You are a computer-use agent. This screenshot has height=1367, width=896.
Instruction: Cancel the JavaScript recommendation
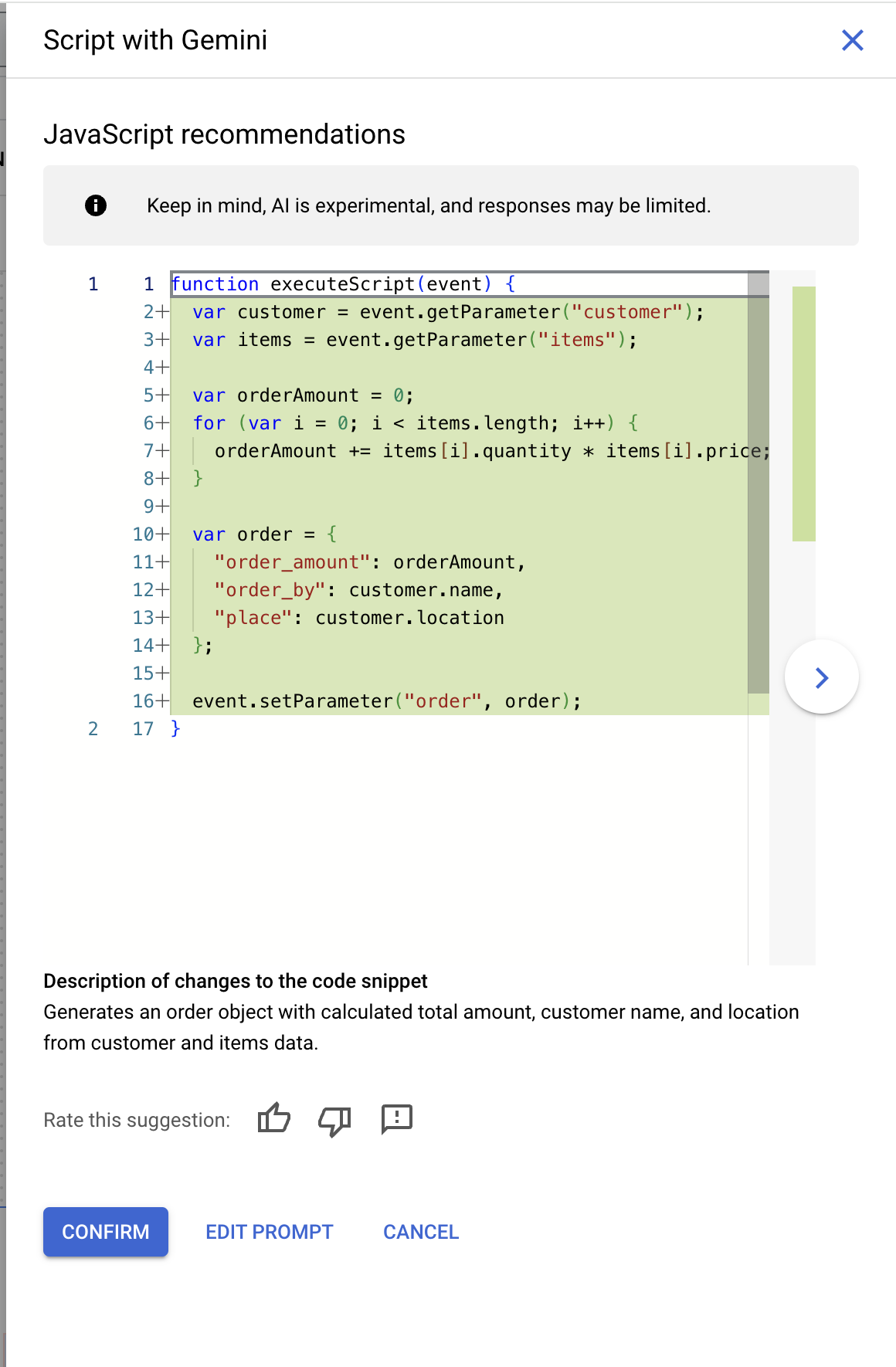(421, 1232)
